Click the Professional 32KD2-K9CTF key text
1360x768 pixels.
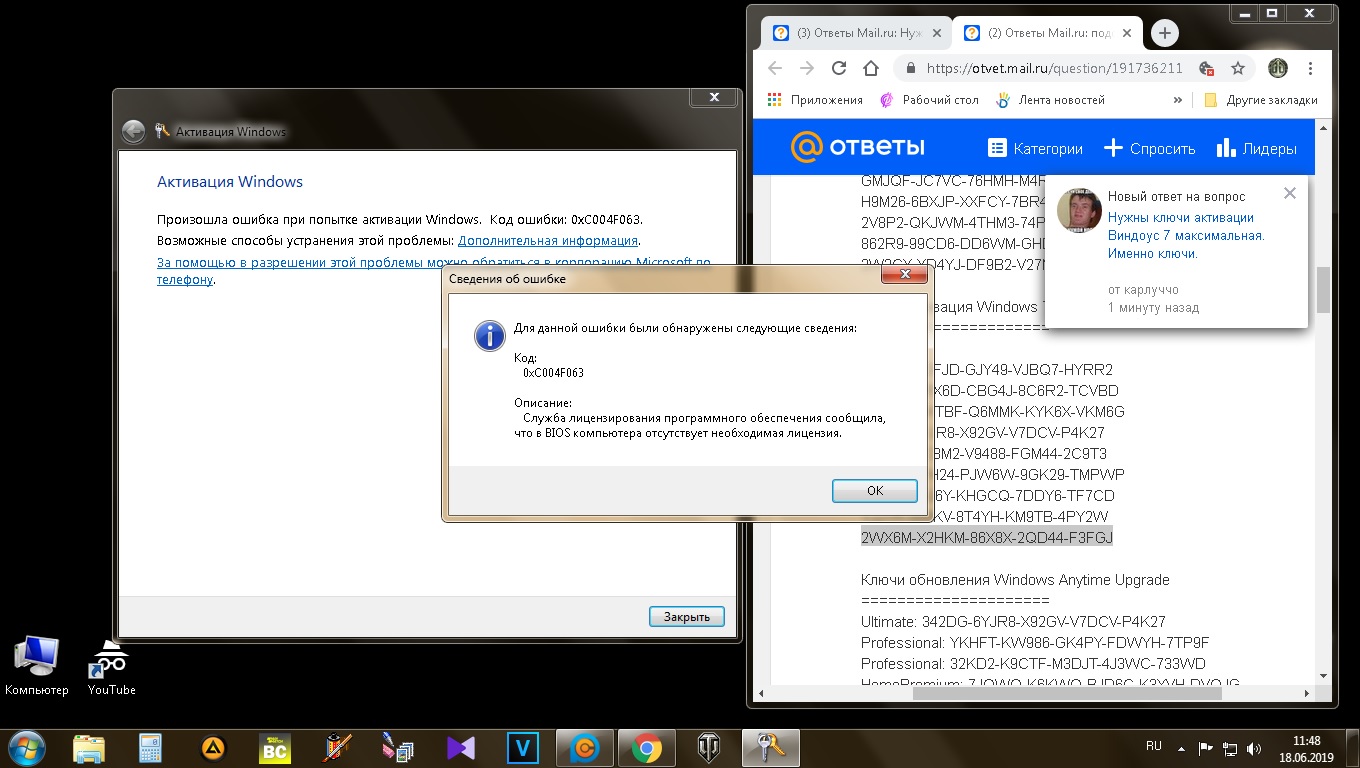[1033, 664]
